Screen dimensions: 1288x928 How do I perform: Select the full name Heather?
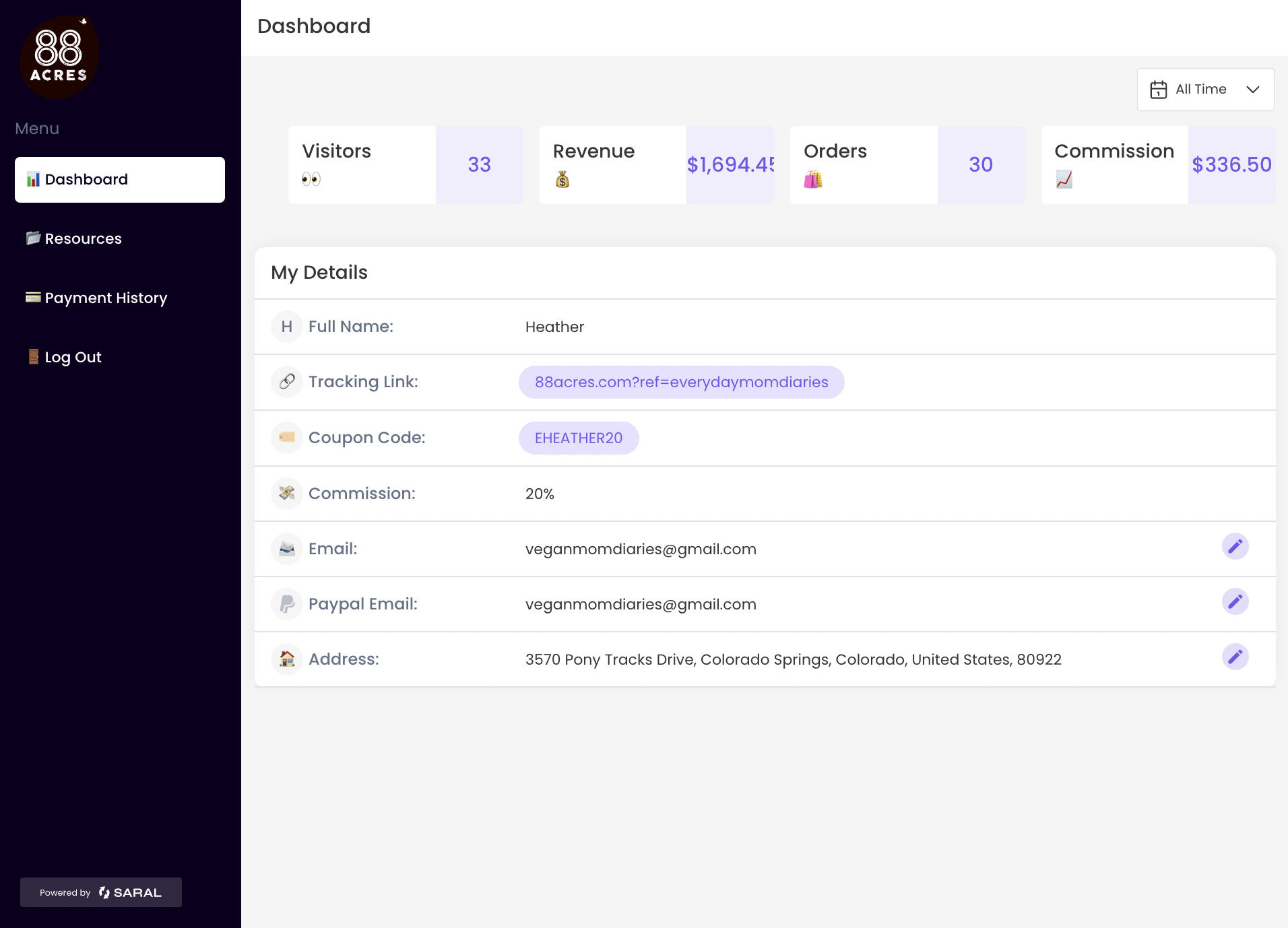pyautogui.click(x=554, y=327)
